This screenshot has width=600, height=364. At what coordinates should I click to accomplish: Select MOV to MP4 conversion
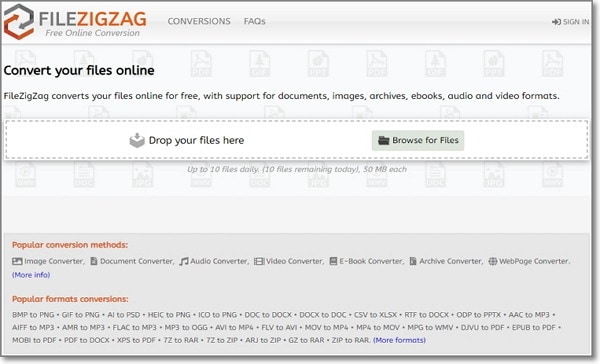click(x=326, y=327)
